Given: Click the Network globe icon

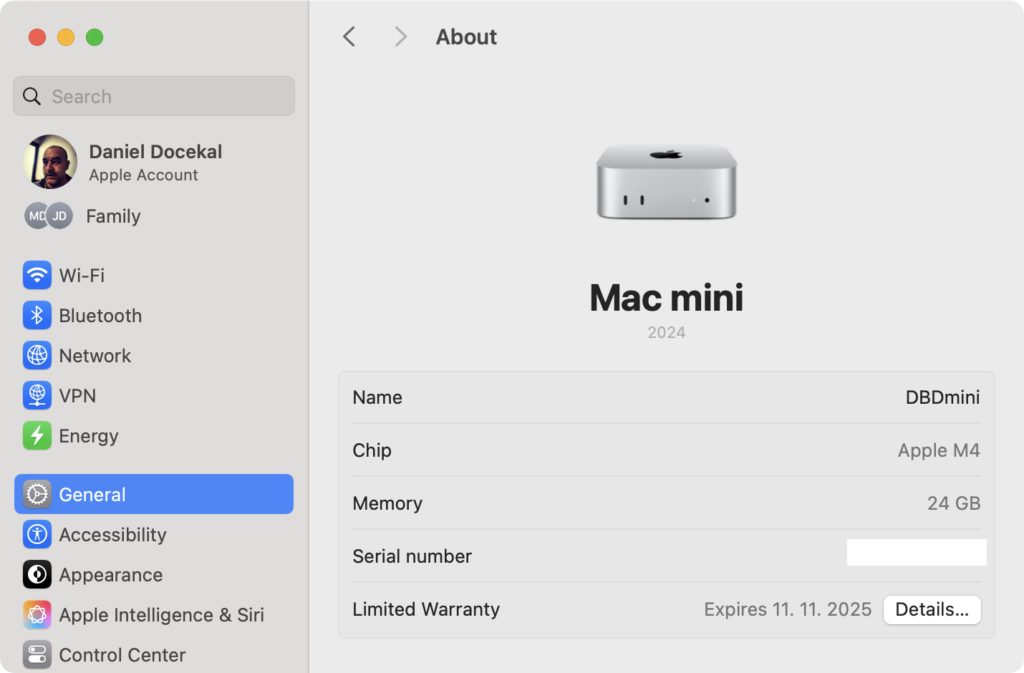Looking at the screenshot, I should [x=37, y=356].
